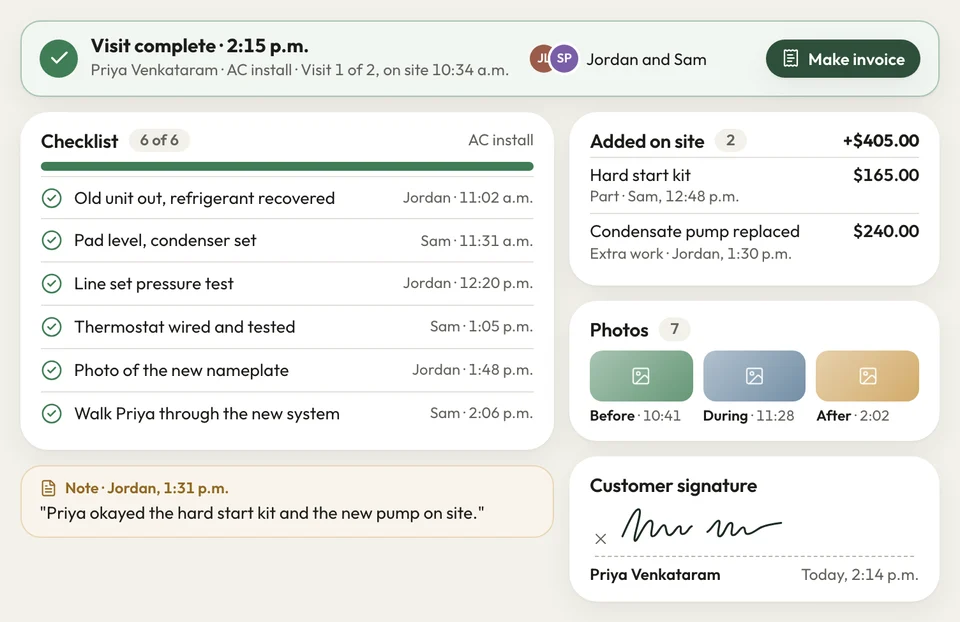This screenshot has height=622, width=960.
Task: Click the 'Jordan and Sam' crew label
Action: (x=647, y=59)
